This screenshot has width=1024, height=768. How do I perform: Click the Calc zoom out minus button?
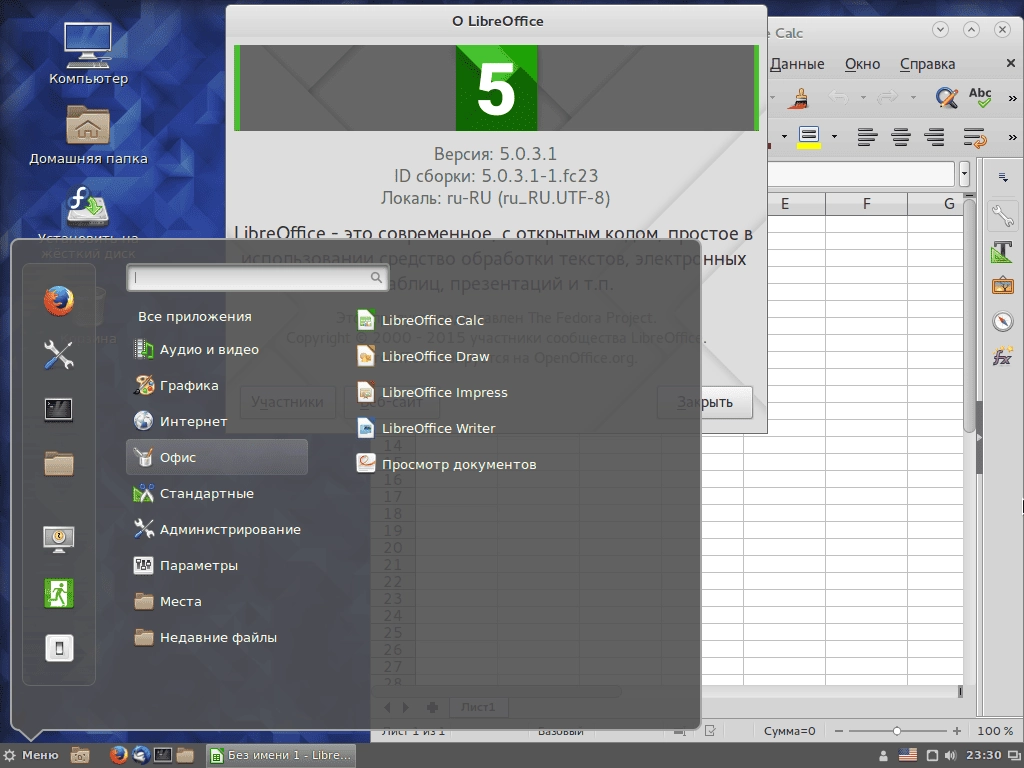click(839, 731)
